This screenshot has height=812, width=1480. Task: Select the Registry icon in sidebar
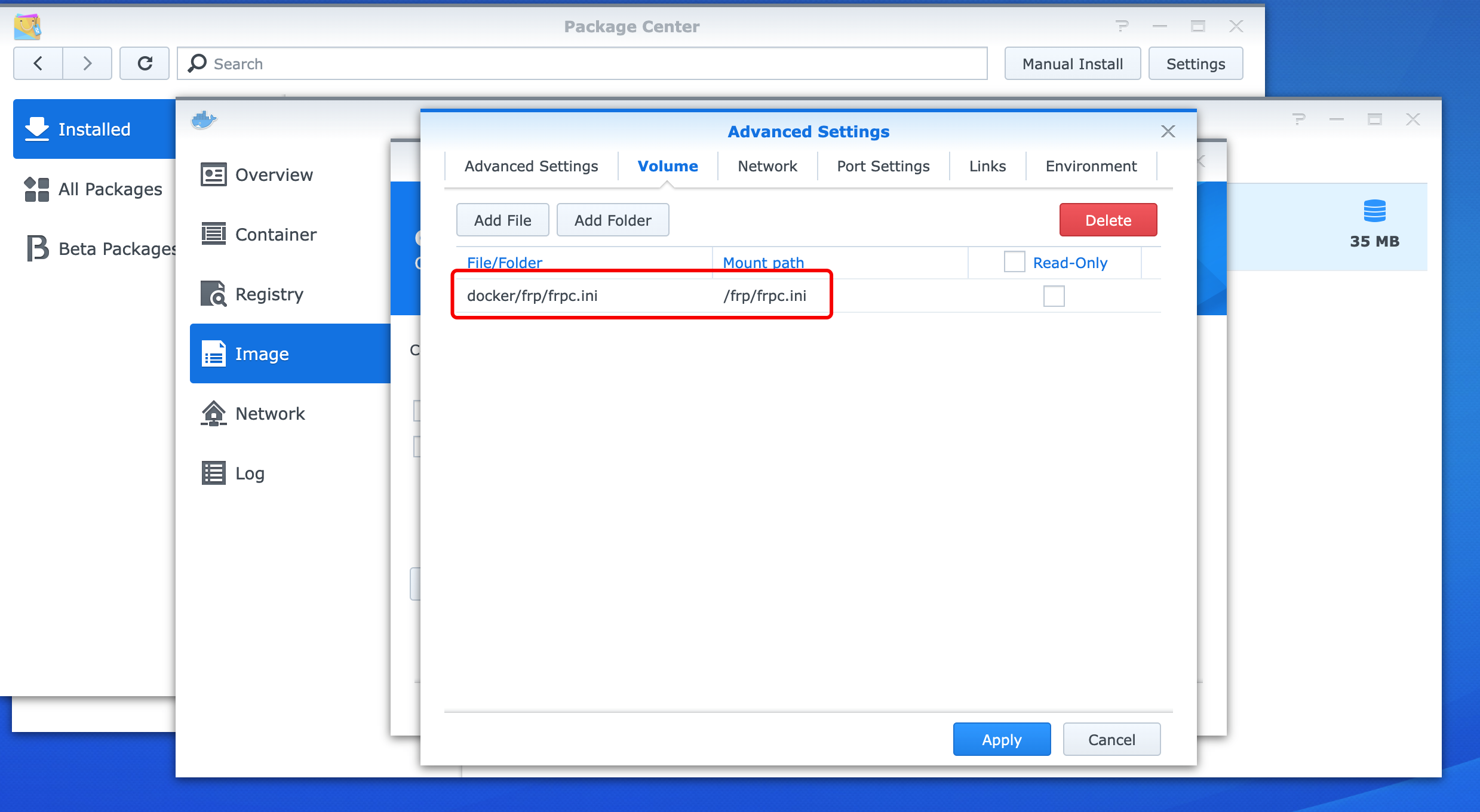coord(213,294)
